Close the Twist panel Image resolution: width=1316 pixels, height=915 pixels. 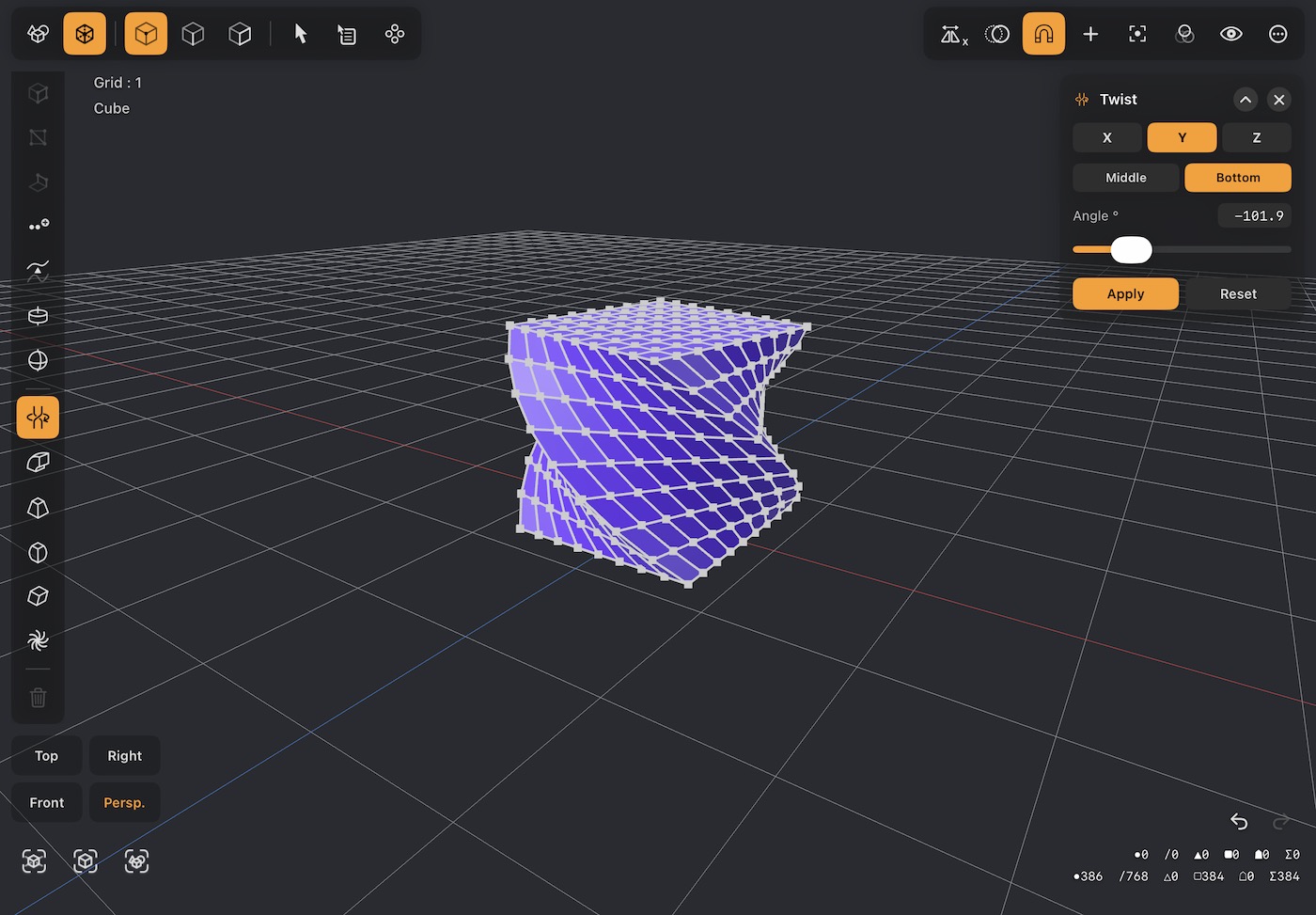coord(1279,100)
